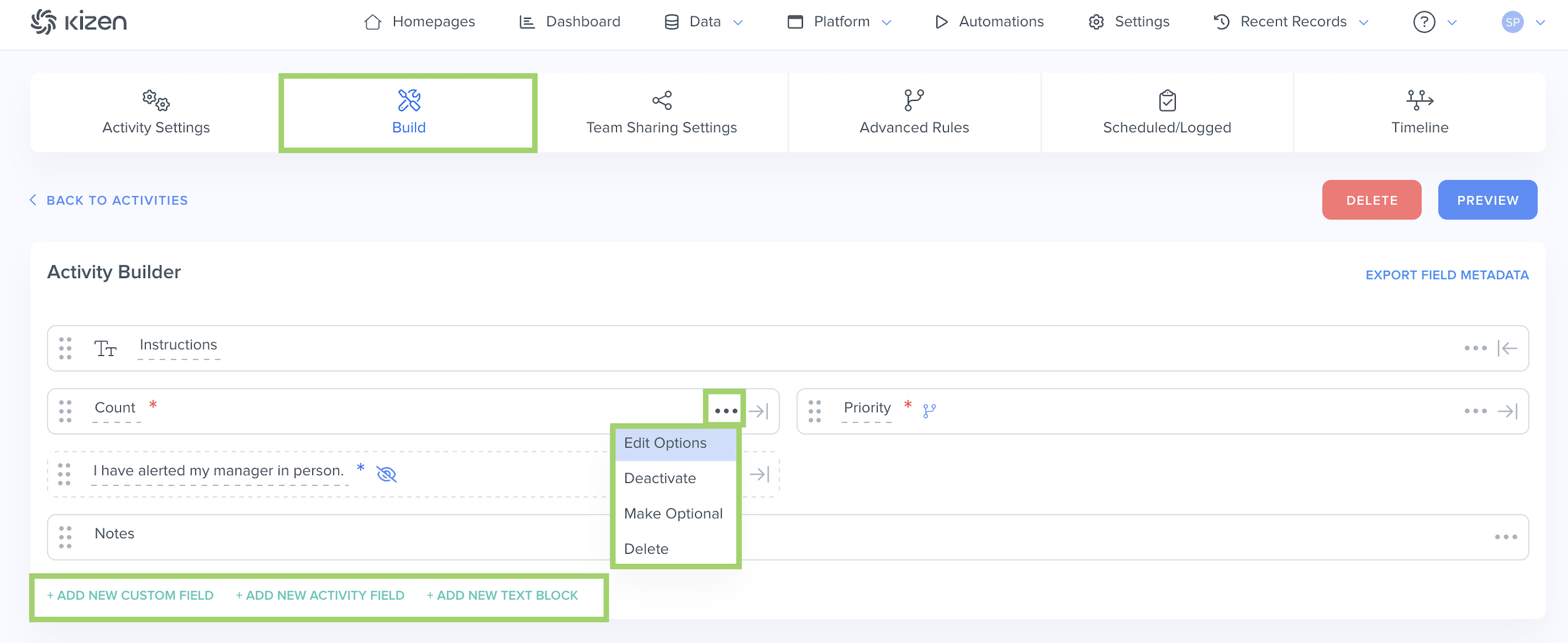
Task: Click the Instructions field name label
Action: (x=178, y=345)
